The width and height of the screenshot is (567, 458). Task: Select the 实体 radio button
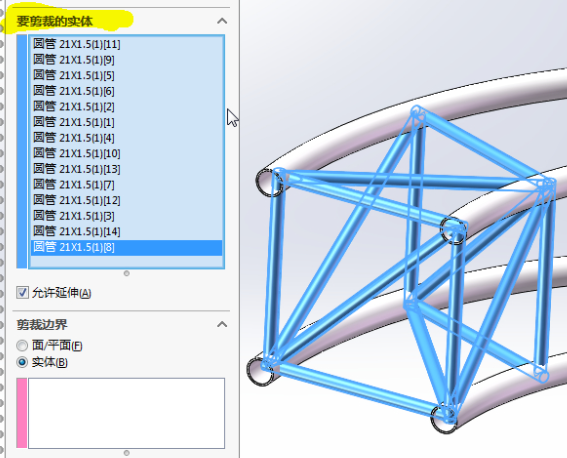(22, 362)
